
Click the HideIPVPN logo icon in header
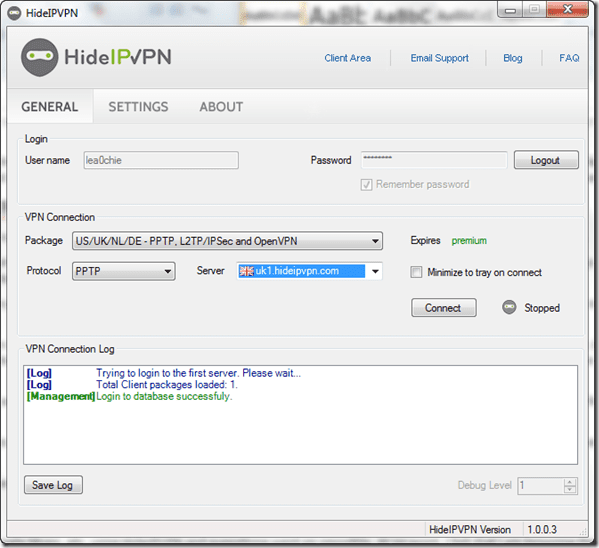click(x=40, y=57)
